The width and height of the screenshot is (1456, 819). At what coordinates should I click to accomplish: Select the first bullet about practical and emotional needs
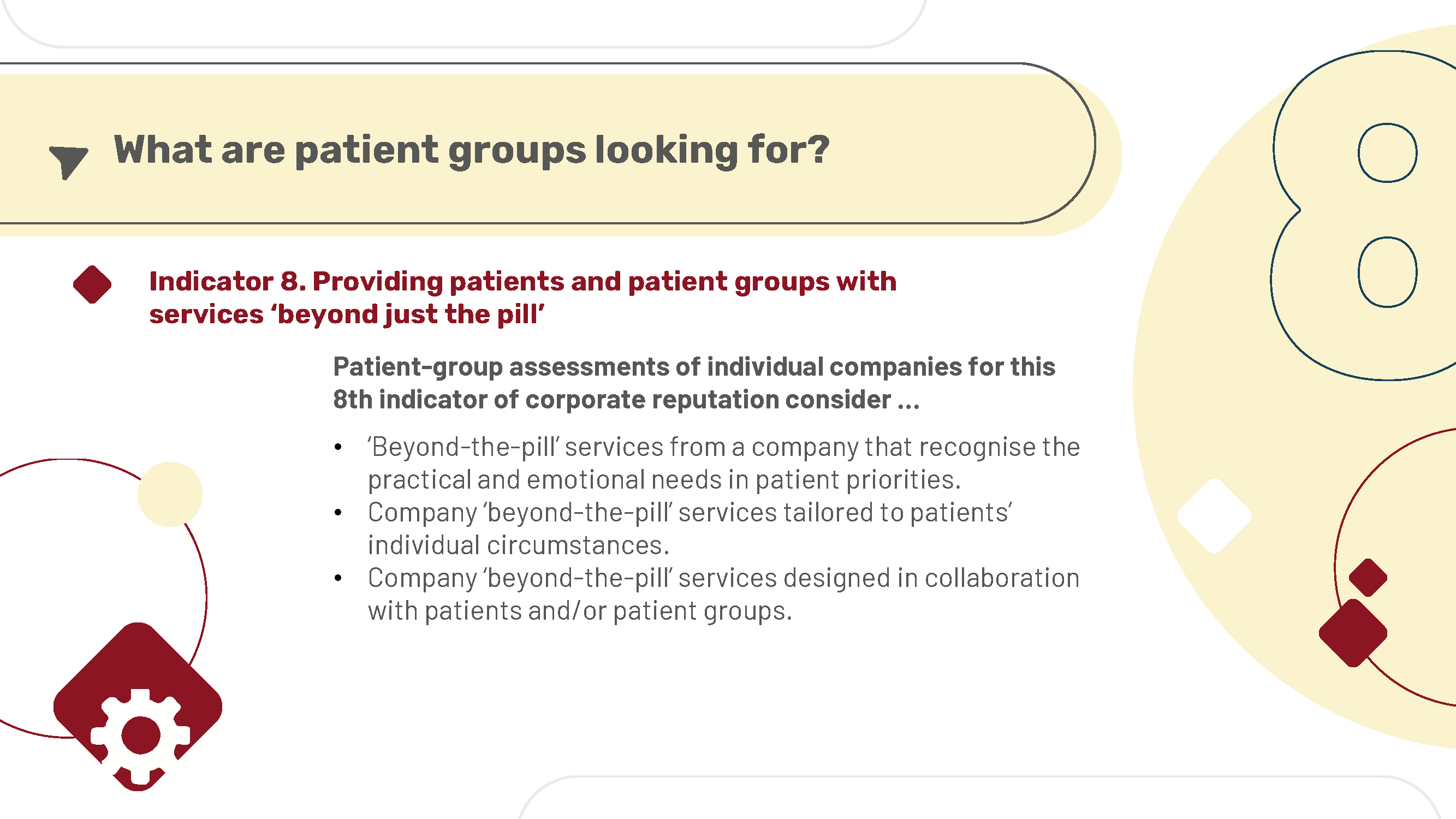[x=723, y=463]
